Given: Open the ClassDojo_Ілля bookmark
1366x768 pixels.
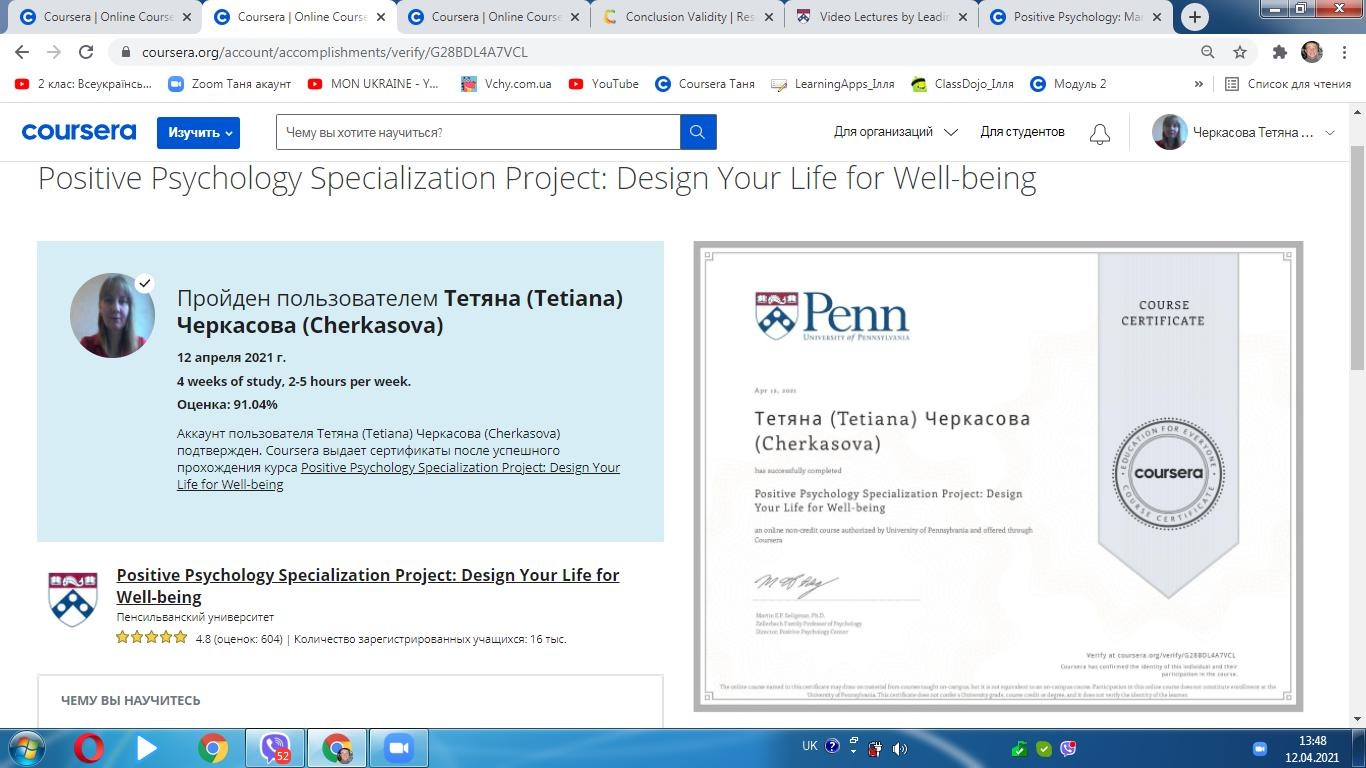Looking at the screenshot, I should point(963,84).
